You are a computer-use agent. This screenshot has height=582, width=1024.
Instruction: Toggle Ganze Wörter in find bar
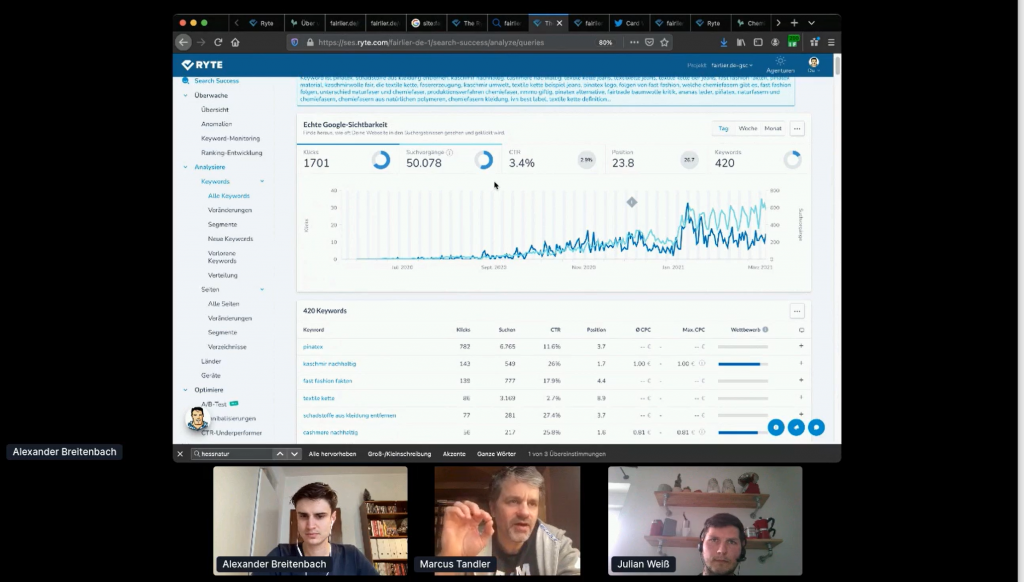496,454
